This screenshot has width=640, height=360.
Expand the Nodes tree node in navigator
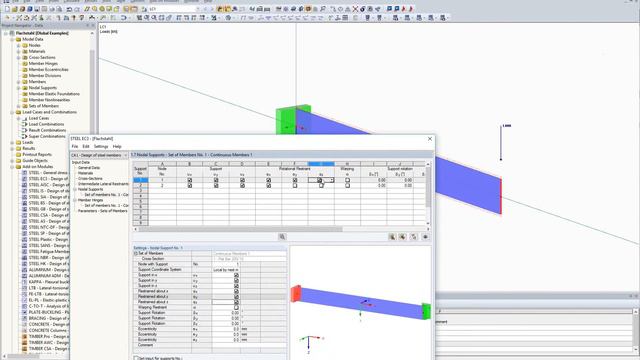pos(18,45)
